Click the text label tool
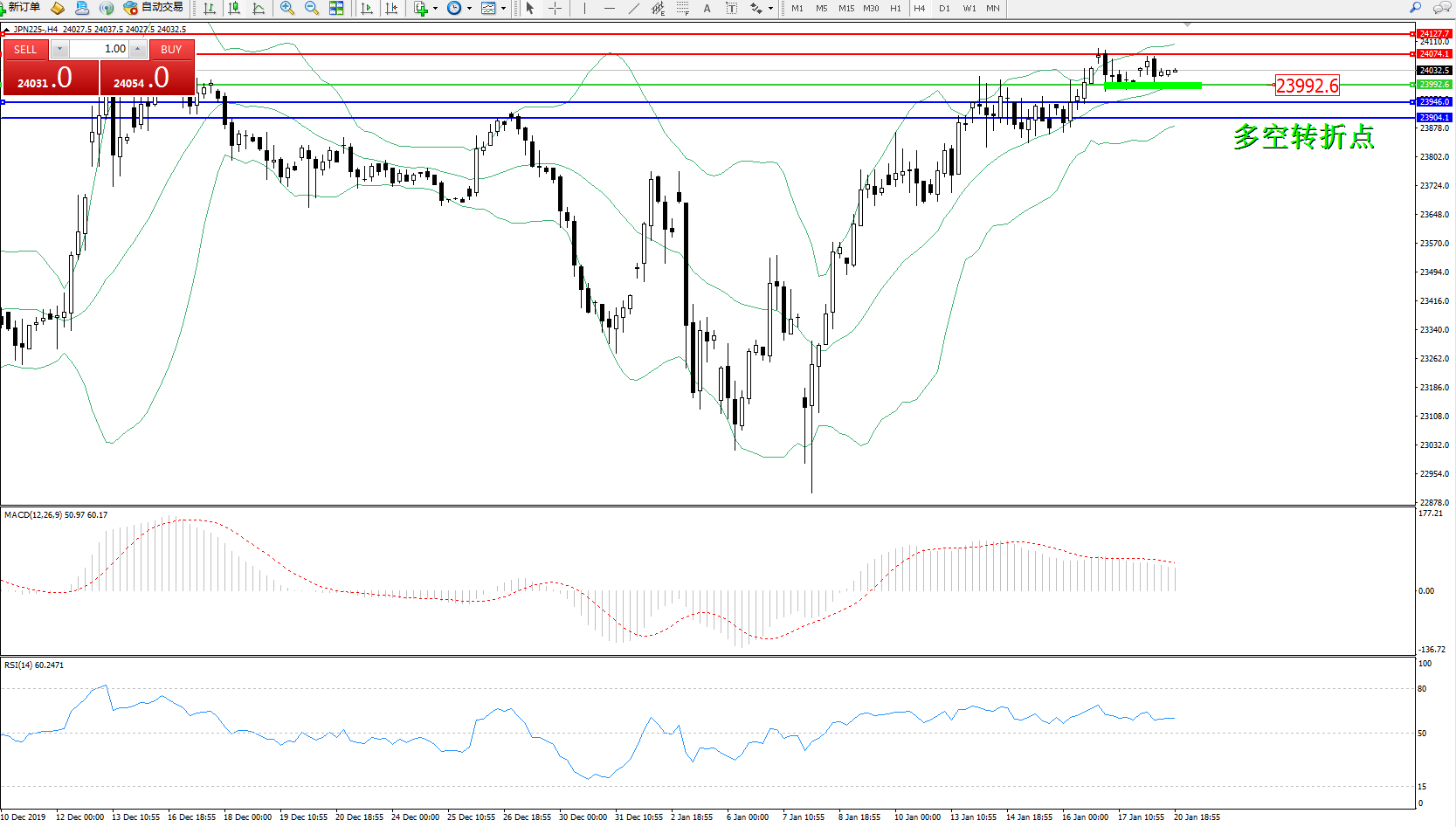 tap(707, 8)
